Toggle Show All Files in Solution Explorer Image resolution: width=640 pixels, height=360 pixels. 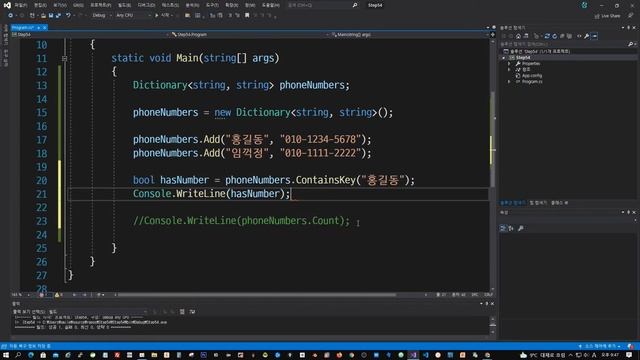[x=569, y=36]
